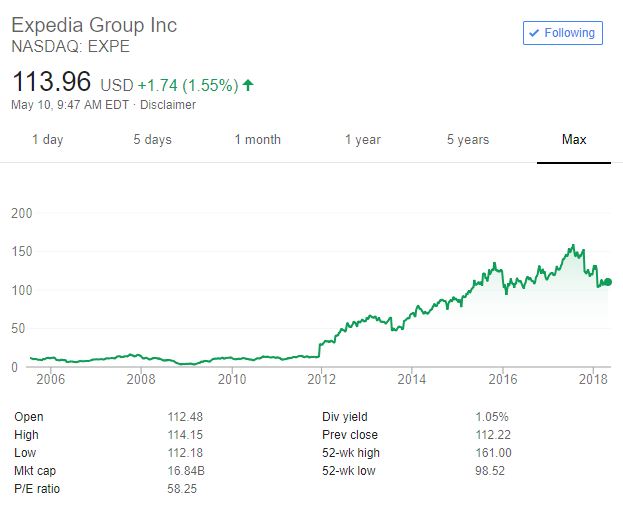Click the Max range tab

click(x=574, y=140)
